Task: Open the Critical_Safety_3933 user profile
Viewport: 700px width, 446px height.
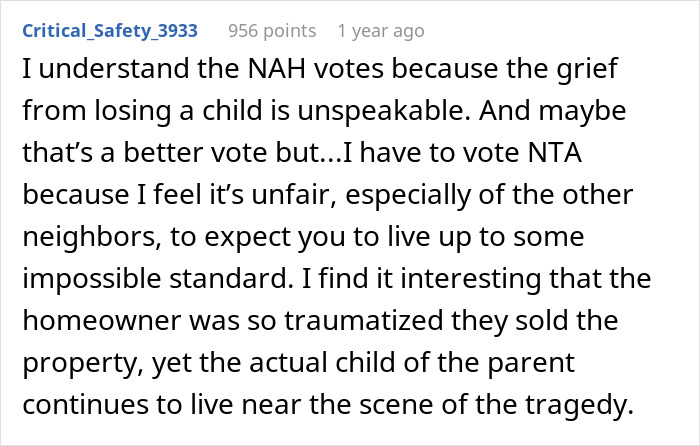Action: click(x=110, y=30)
